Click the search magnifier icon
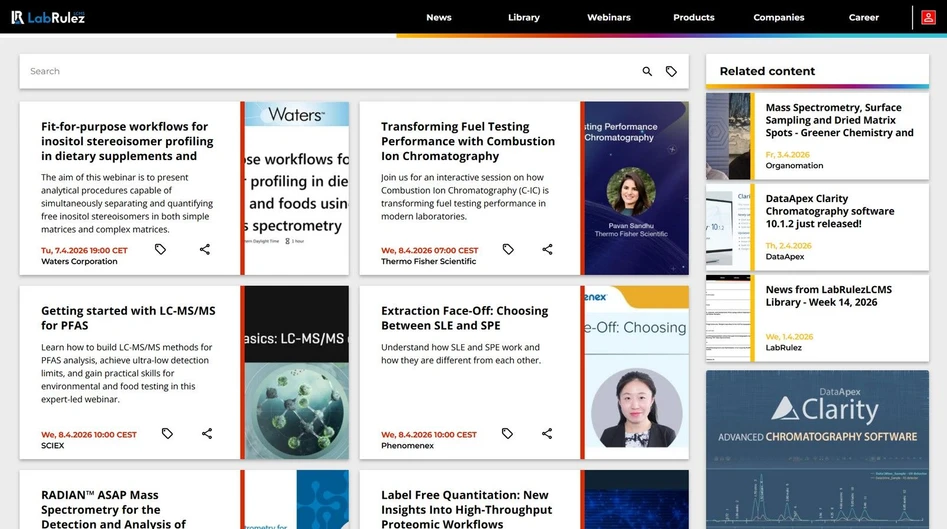The width and height of the screenshot is (947, 529). (647, 72)
